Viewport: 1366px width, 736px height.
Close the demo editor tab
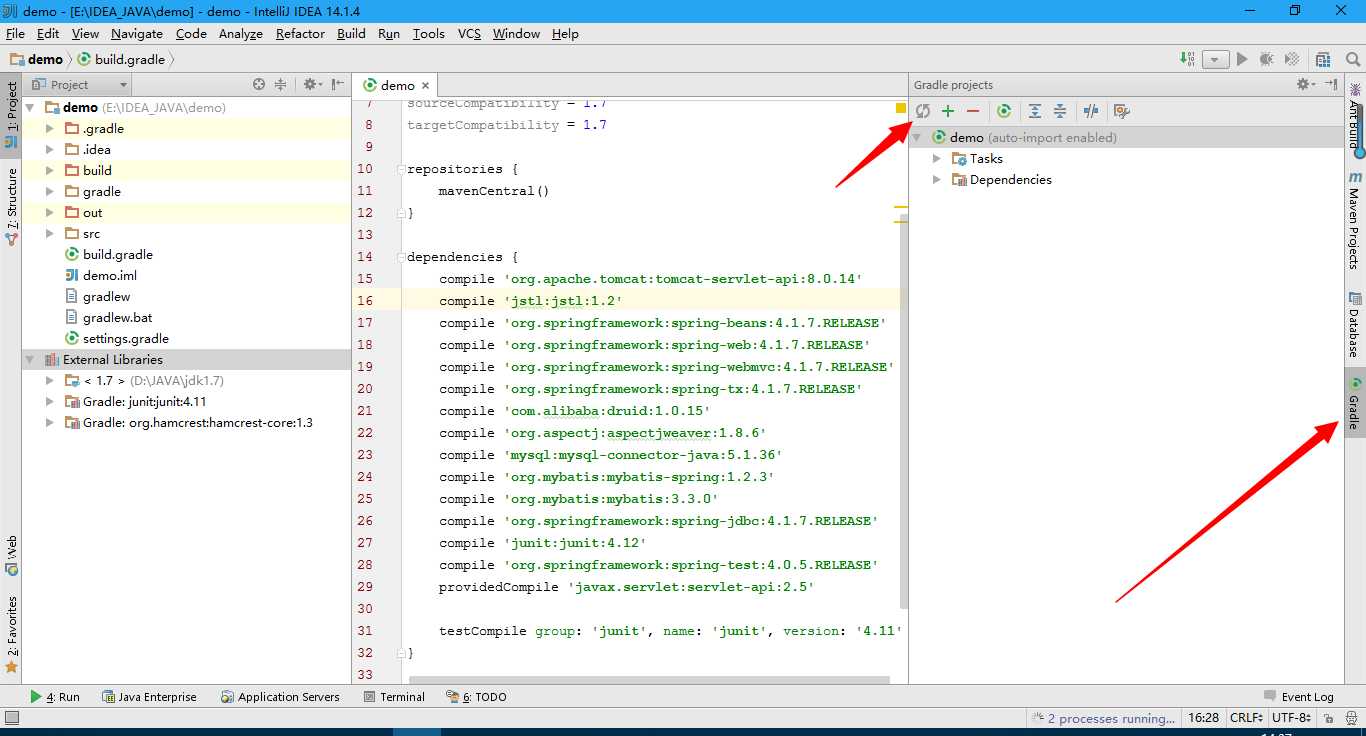click(x=425, y=86)
